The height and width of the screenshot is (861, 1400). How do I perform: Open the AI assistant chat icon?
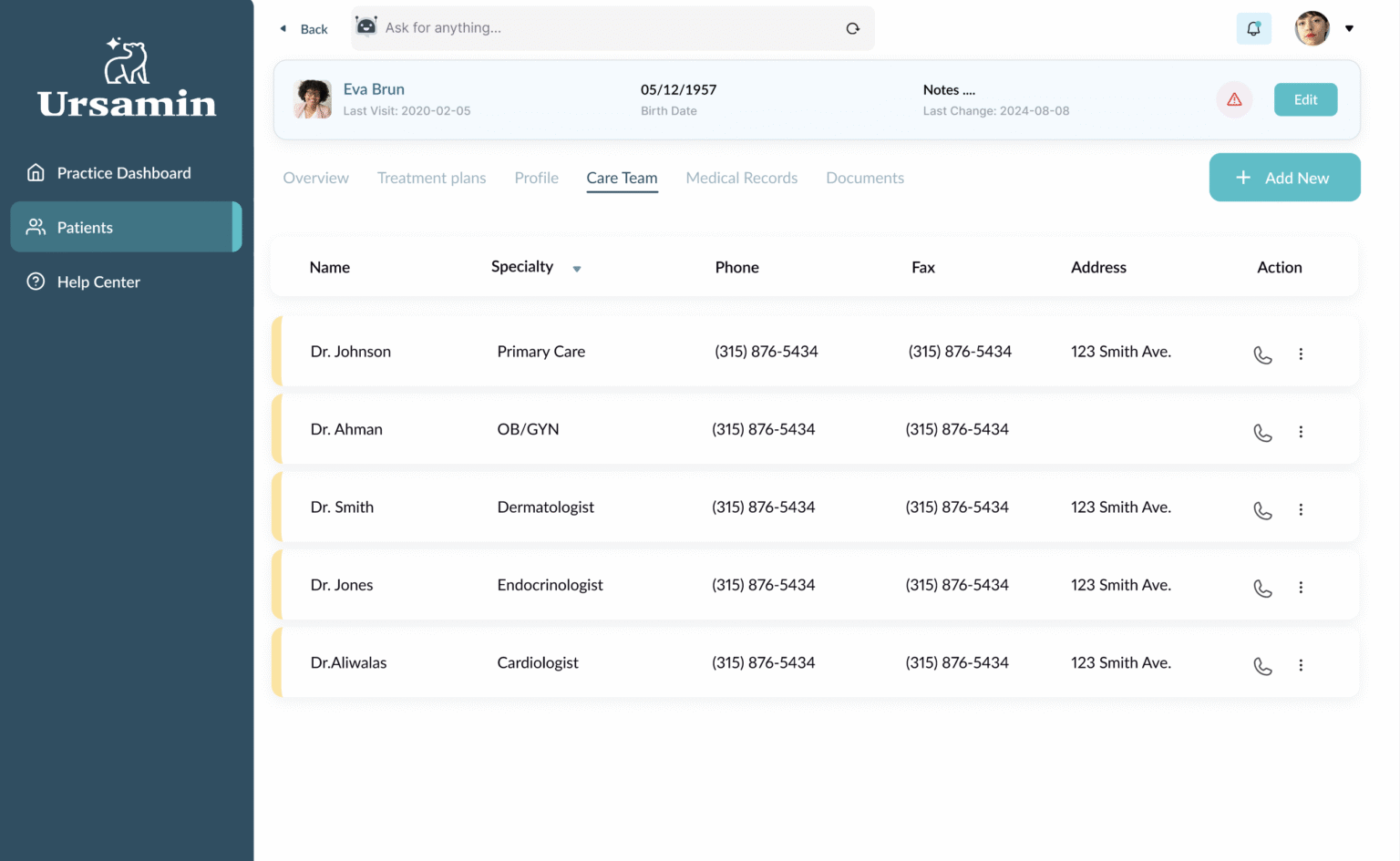click(x=366, y=27)
